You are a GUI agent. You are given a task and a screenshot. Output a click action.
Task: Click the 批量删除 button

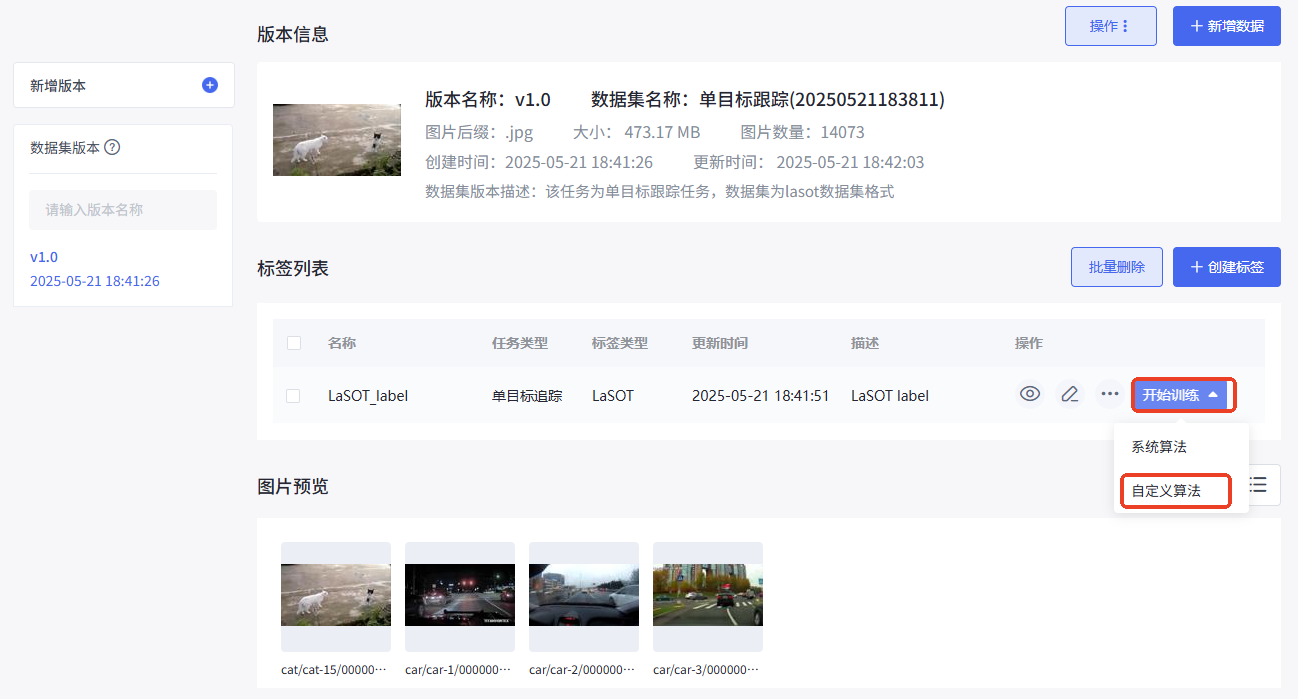tap(1117, 267)
